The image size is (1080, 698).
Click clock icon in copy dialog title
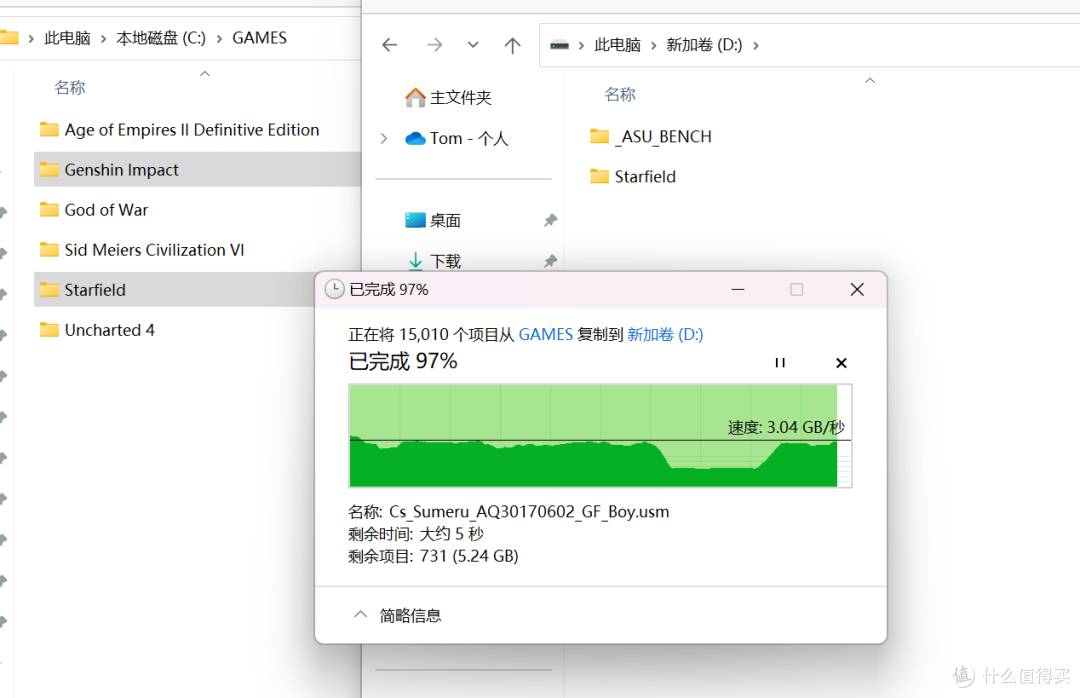[x=334, y=289]
